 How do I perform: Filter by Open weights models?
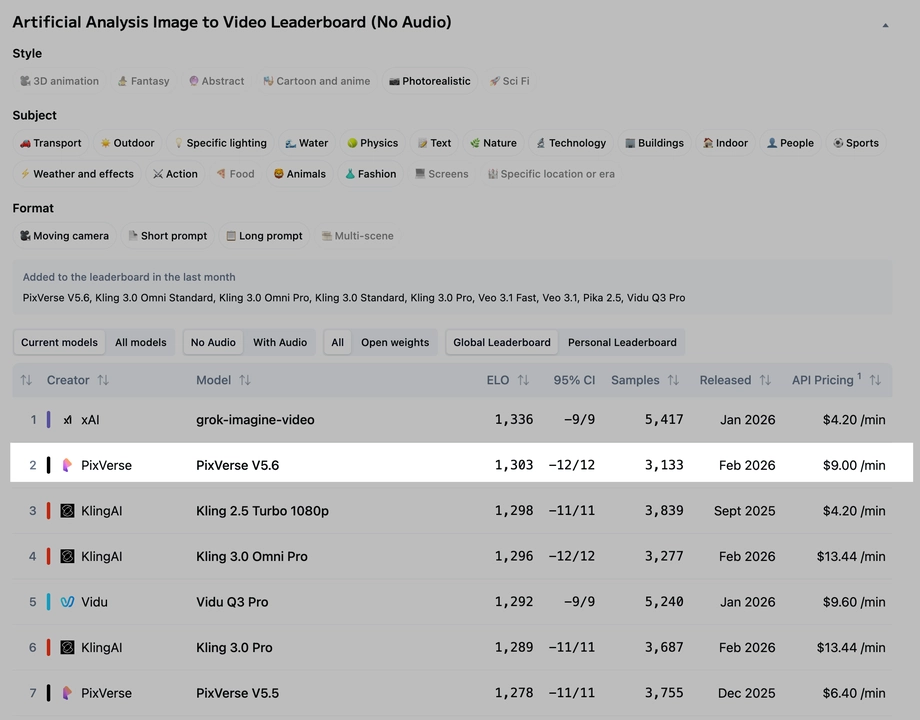[x=395, y=342]
